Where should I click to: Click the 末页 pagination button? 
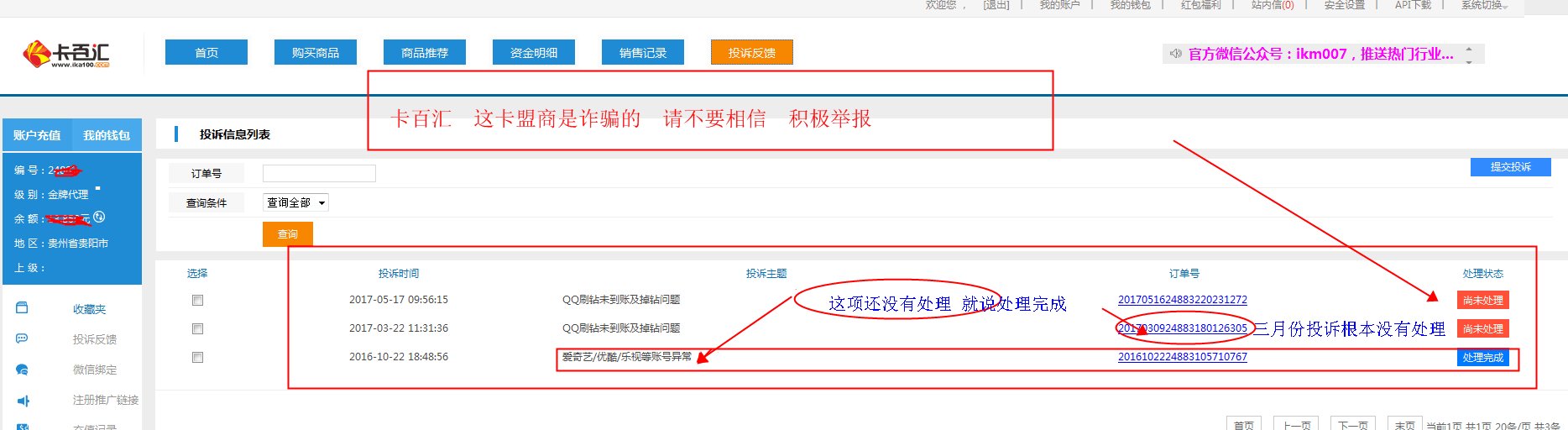click(x=1405, y=425)
